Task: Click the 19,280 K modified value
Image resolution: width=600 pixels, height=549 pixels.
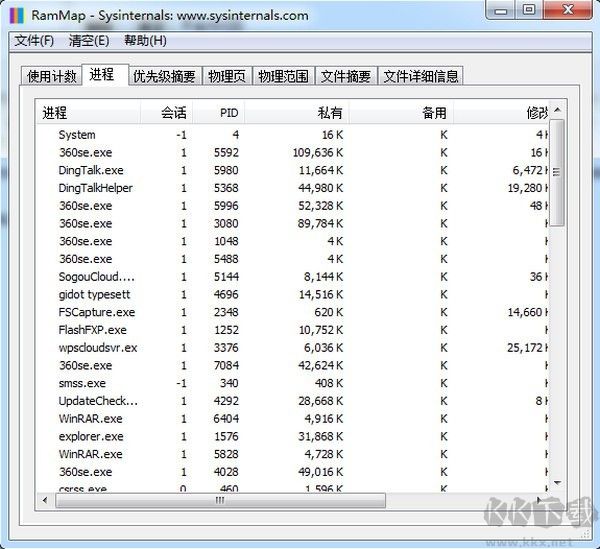Action: [528, 188]
